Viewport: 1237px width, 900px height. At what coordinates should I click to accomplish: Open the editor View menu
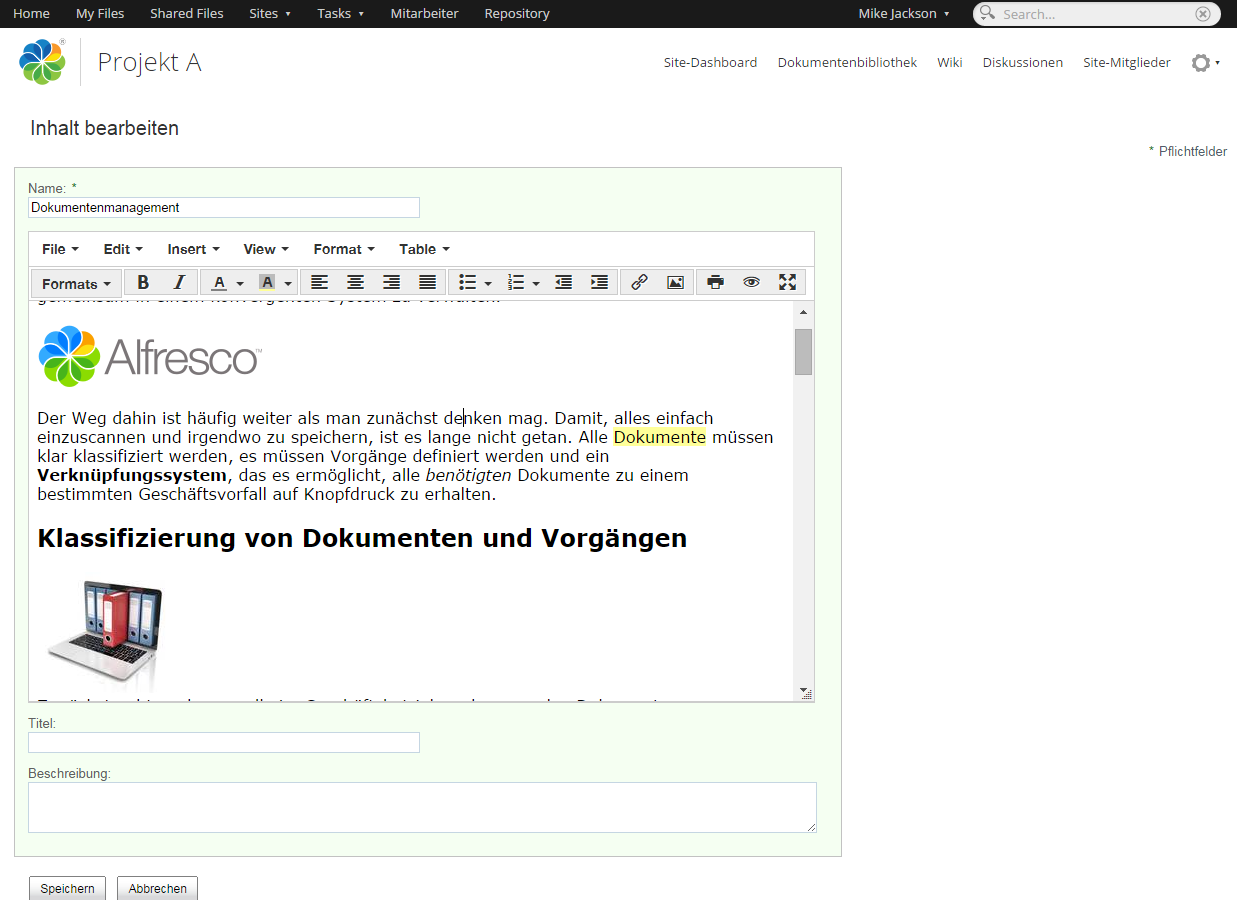tap(266, 249)
